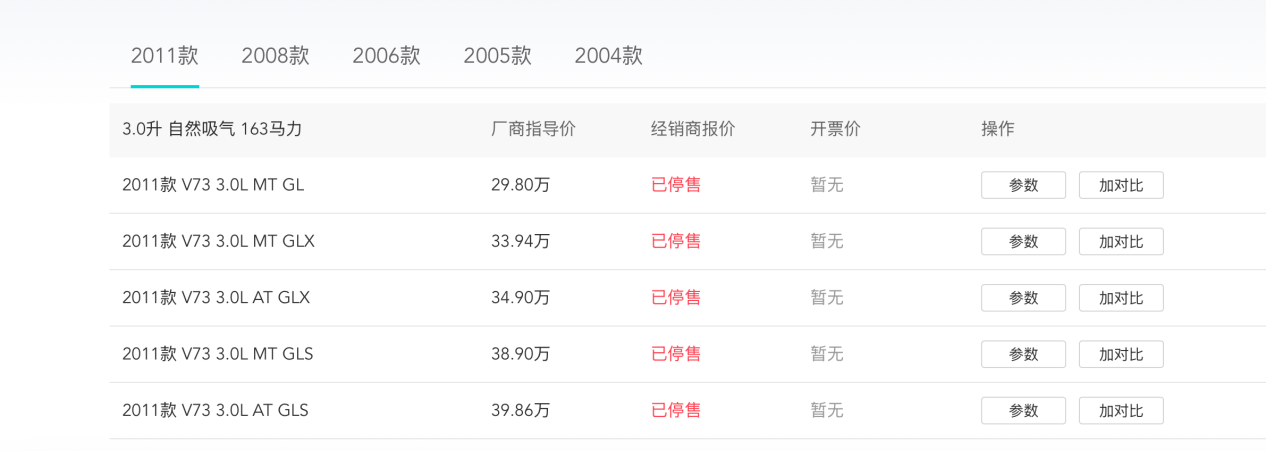
Task: Switch to the 2011款 tab
Action: click(165, 56)
